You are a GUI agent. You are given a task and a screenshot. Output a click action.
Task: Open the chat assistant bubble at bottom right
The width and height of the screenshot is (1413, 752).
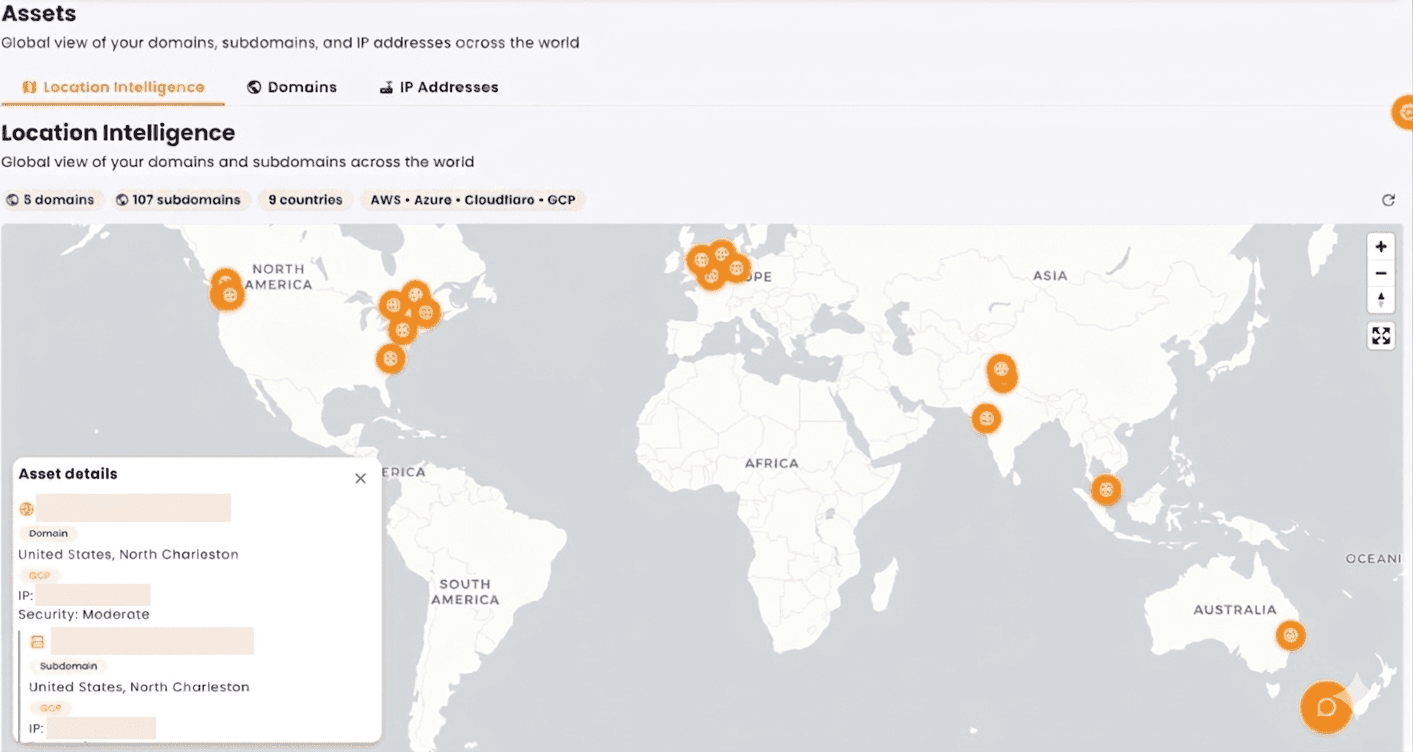(x=1325, y=708)
